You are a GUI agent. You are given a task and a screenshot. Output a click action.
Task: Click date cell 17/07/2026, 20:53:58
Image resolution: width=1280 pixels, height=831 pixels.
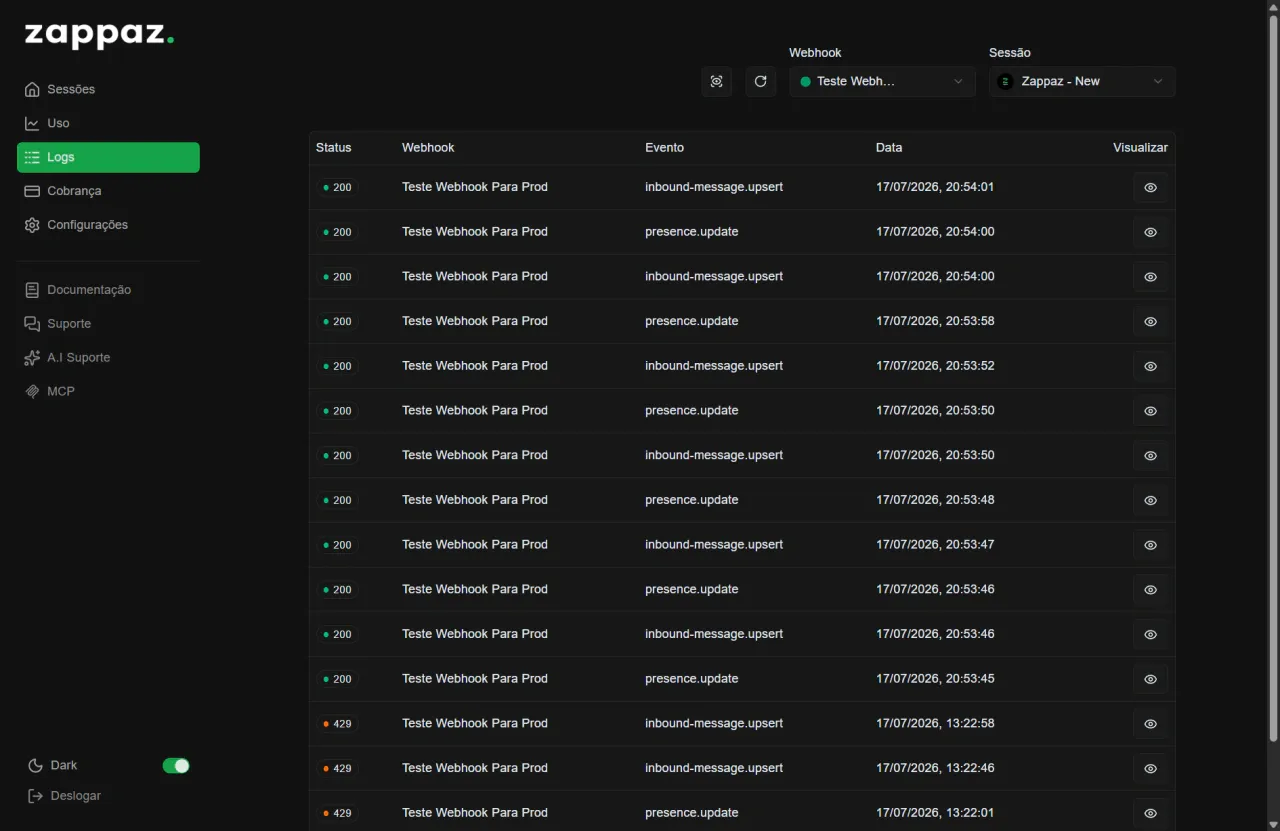pyautogui.click(x=935, y=321)
